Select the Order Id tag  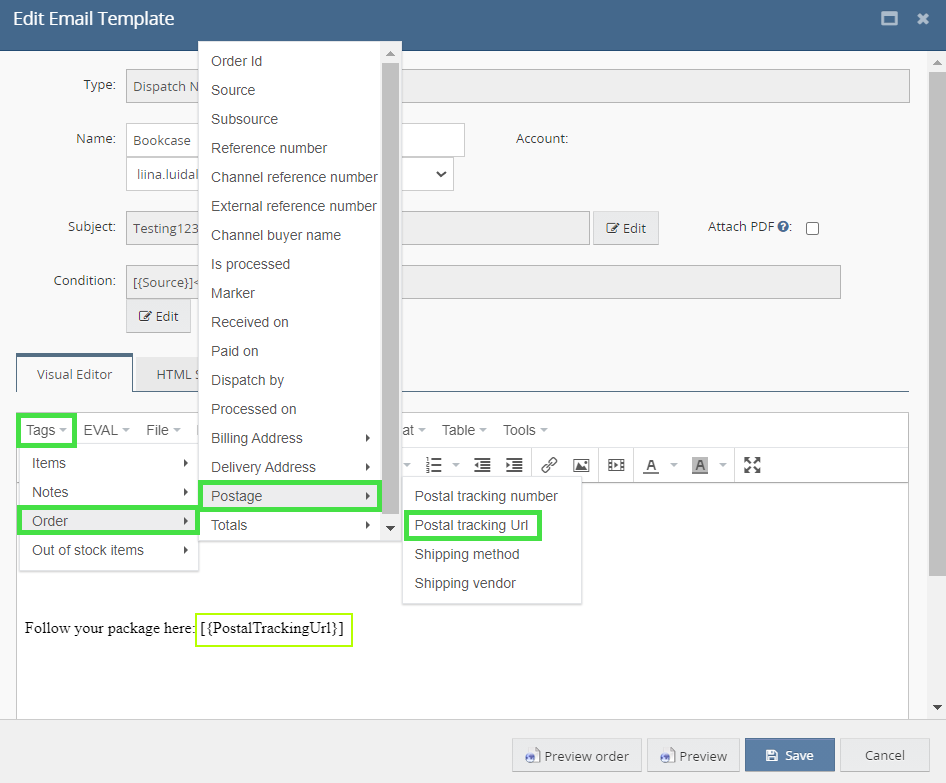click(236, 61)
